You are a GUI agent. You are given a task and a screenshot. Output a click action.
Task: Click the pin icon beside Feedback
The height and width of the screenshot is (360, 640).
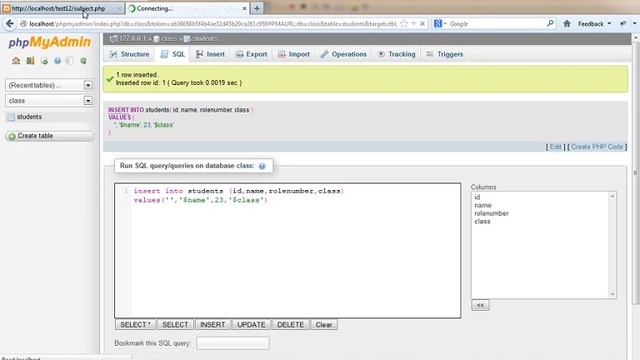623,24
